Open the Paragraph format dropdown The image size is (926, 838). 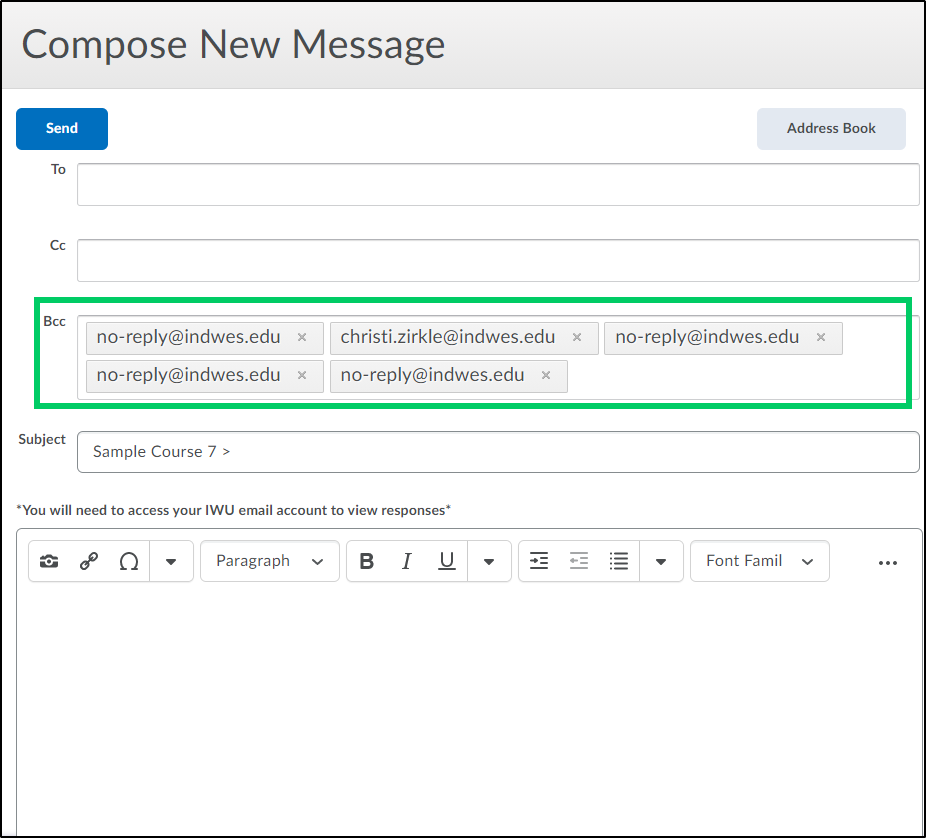tap(270, 561)
